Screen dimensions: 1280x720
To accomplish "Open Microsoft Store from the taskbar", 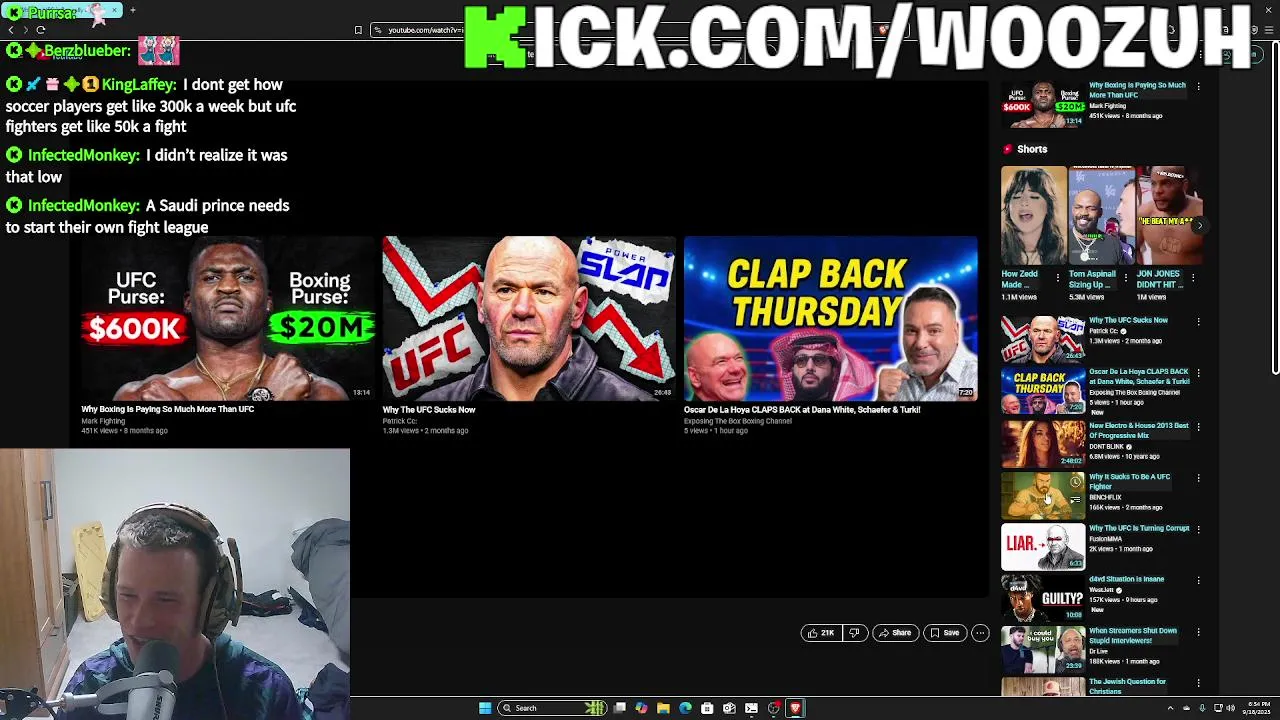I will point(707,708).
